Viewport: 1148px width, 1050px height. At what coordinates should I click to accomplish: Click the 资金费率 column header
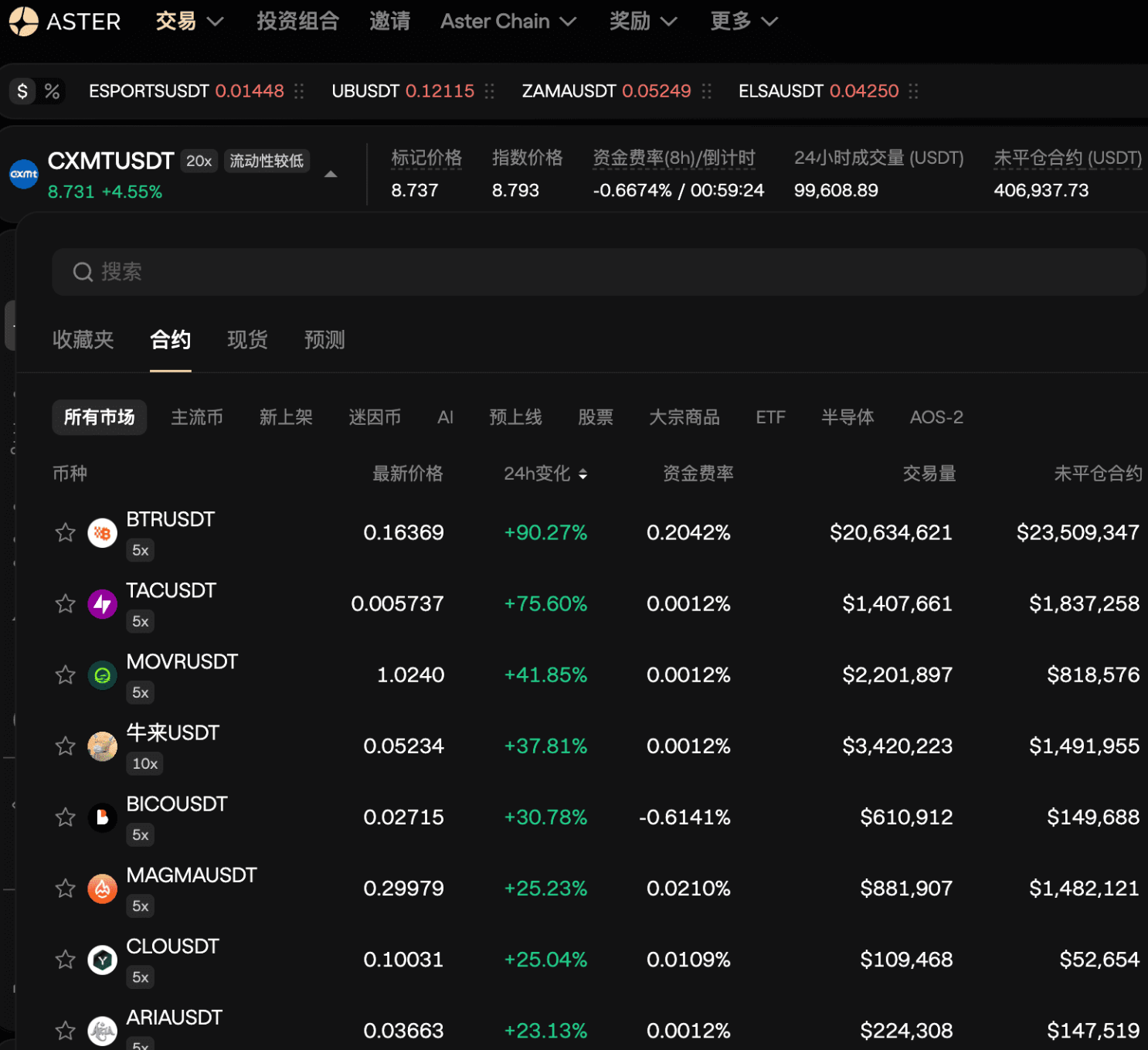698,474
